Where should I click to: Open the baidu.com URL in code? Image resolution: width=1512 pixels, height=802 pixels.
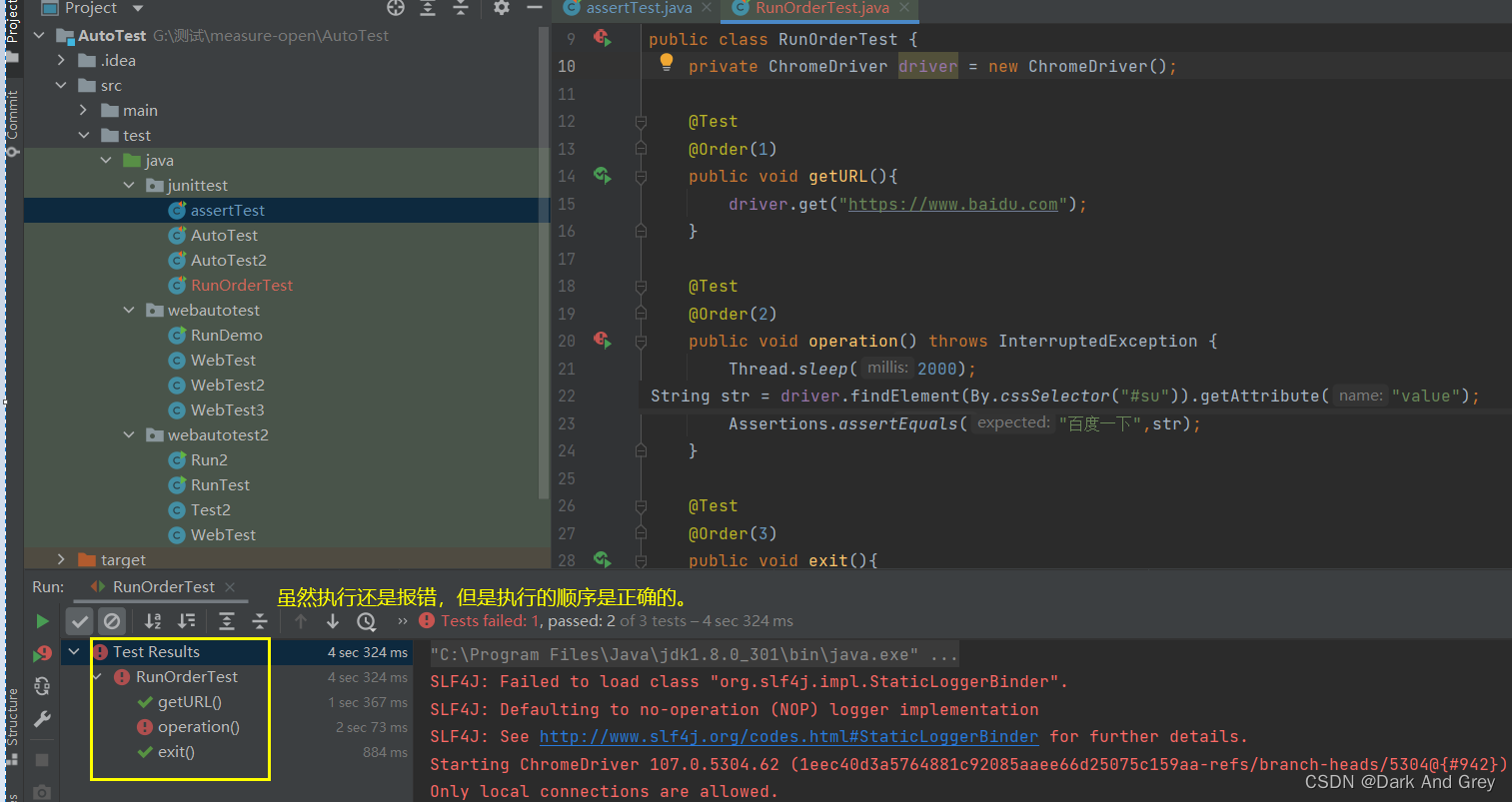click(952, 204)
